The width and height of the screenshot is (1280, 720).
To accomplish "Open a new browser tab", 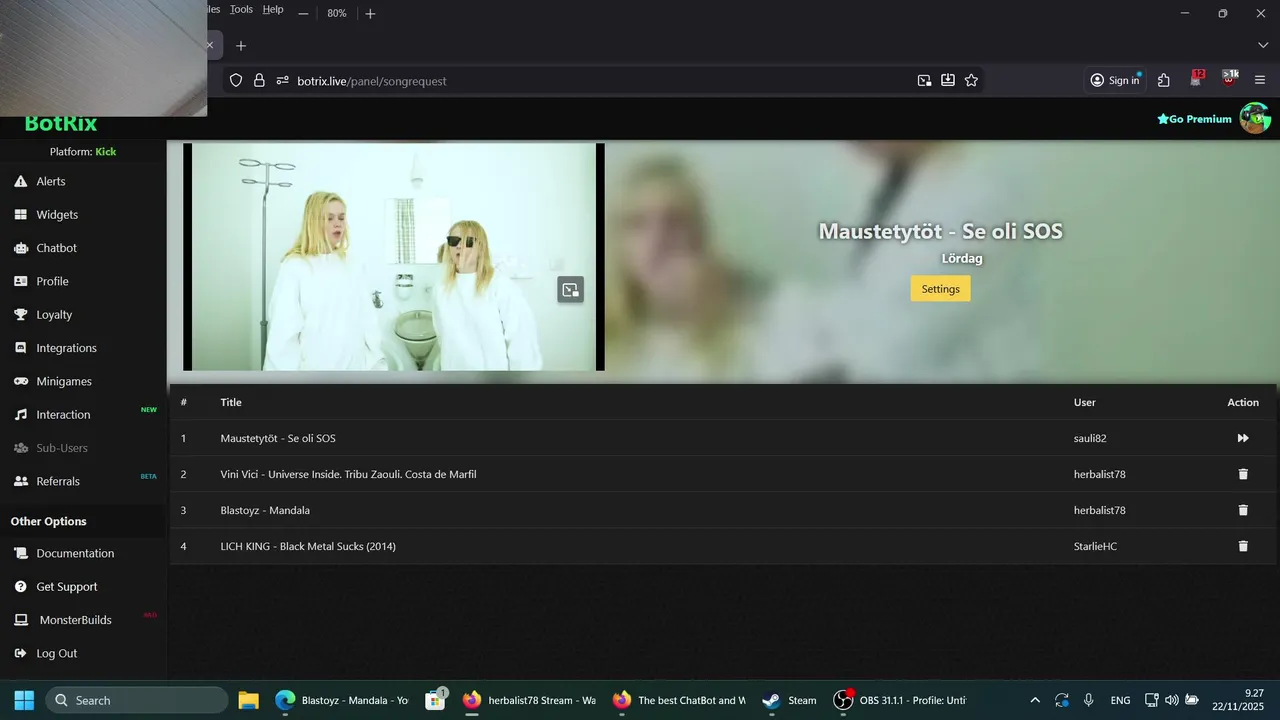I will (x=241, y=45).
